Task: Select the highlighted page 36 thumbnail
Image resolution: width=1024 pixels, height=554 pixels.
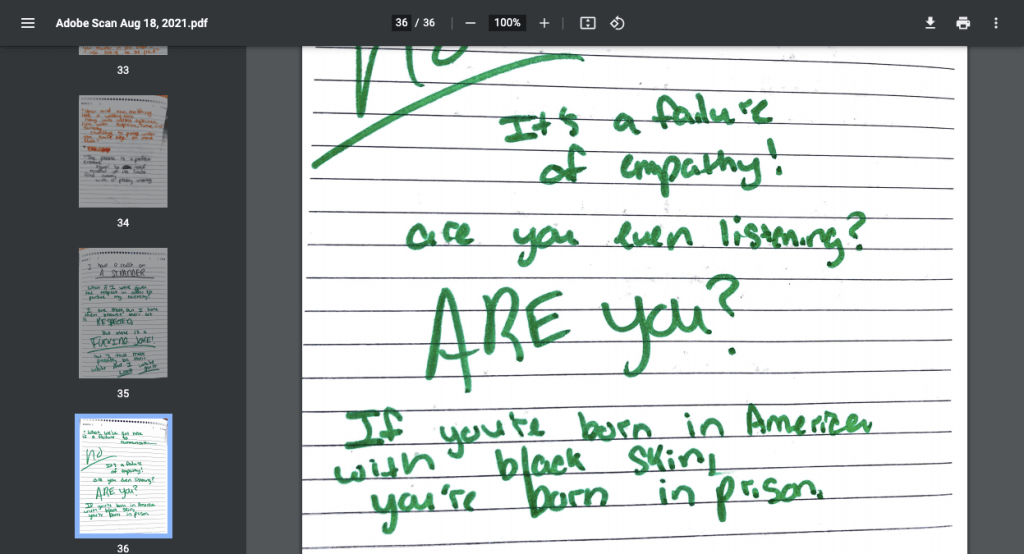Action: coord(123,475)
